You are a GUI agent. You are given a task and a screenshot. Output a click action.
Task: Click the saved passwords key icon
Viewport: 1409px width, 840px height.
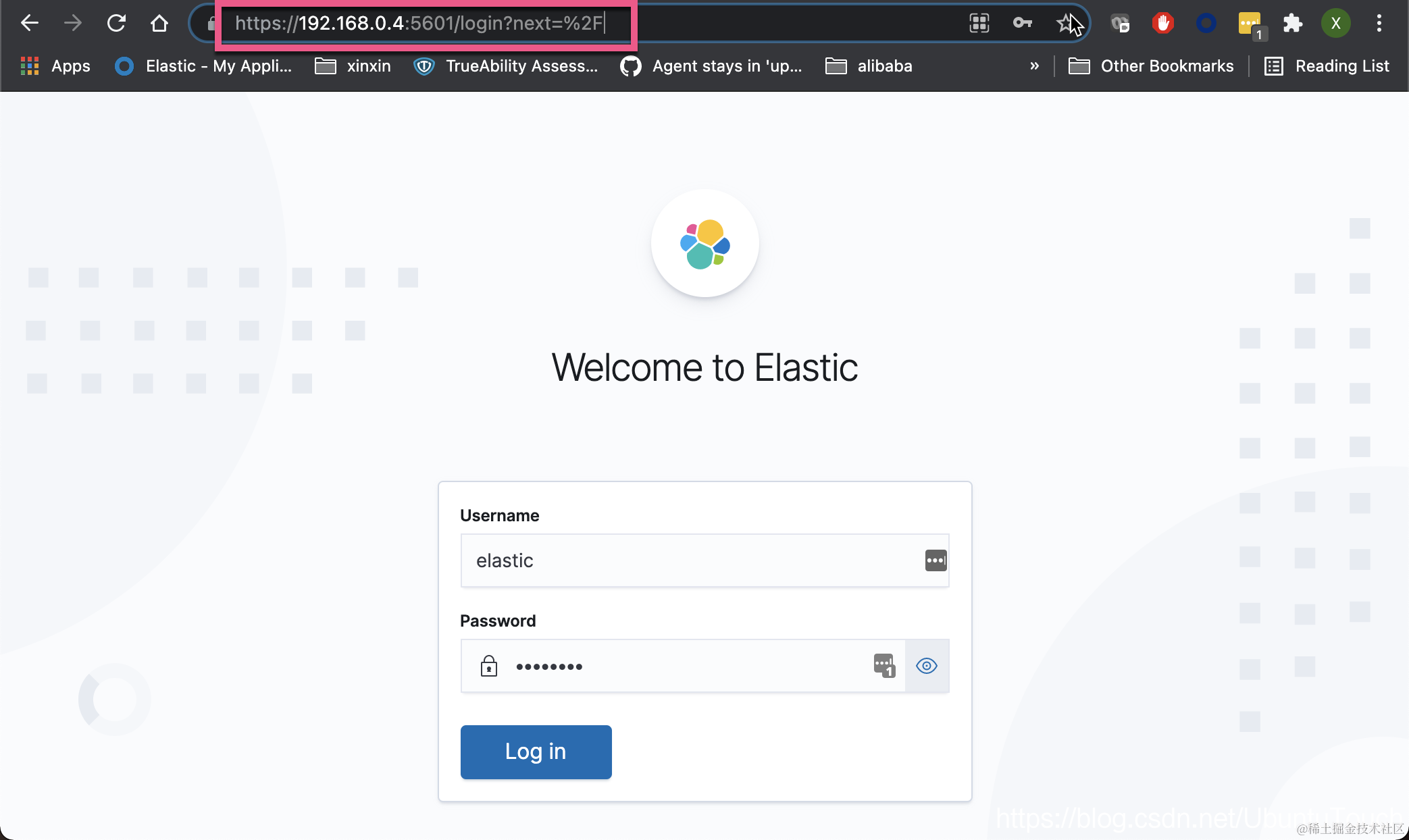pos(1022,24)
